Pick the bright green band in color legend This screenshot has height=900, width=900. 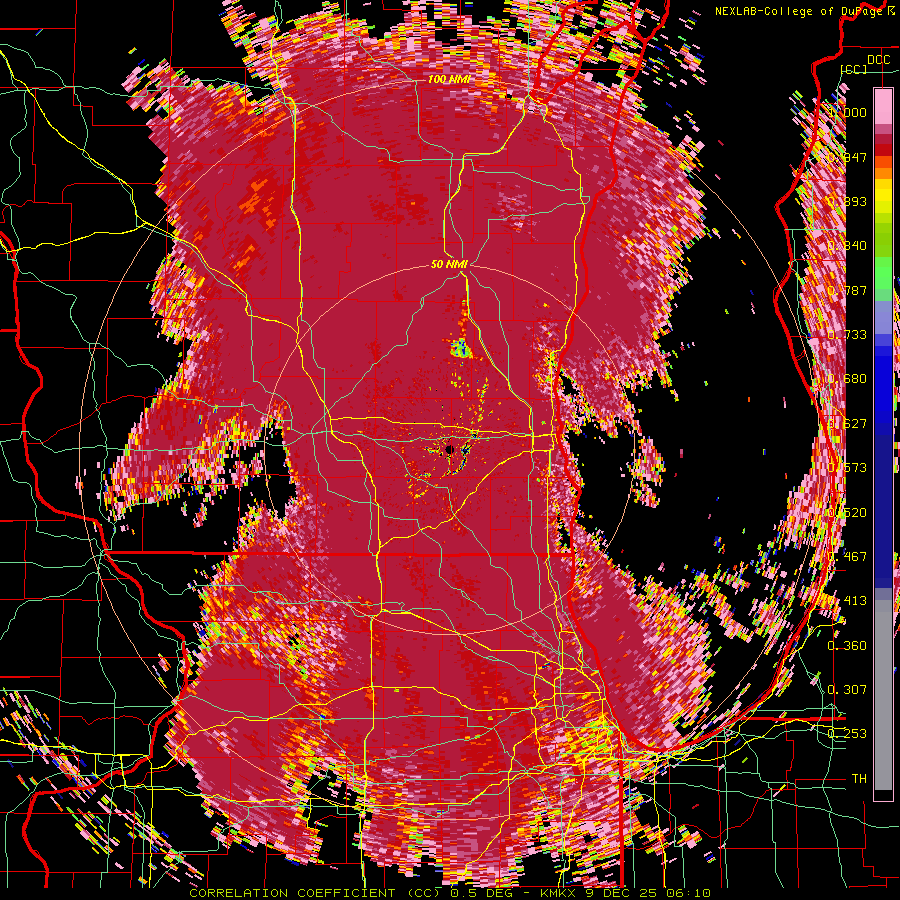883,273
